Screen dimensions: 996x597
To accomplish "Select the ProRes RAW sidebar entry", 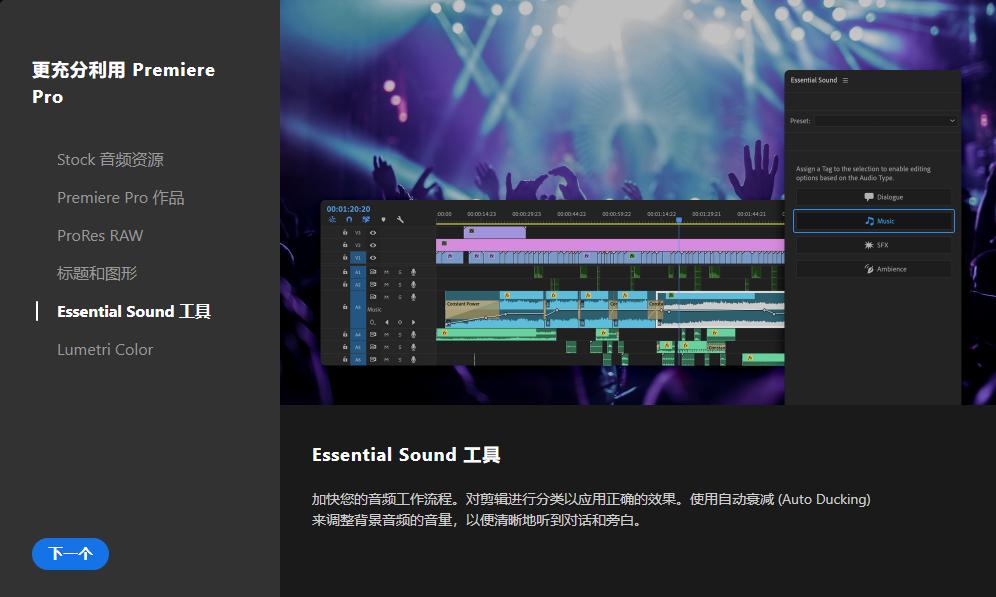I will (x=100, y=235).
